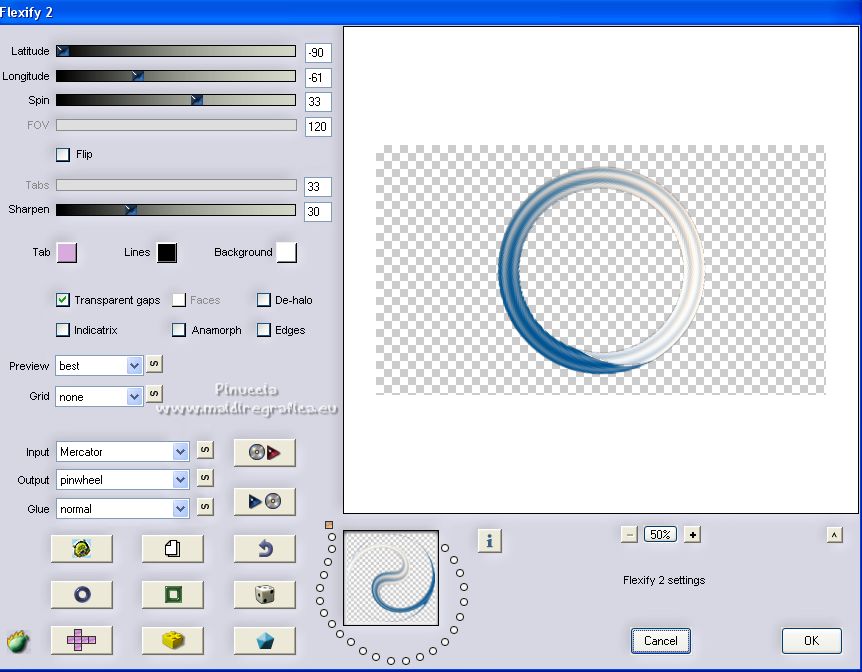The height and width of the screenshot is (672, 862).
Task: Click the small swirl thumbnail preview
Action: [x=391, y=578]
